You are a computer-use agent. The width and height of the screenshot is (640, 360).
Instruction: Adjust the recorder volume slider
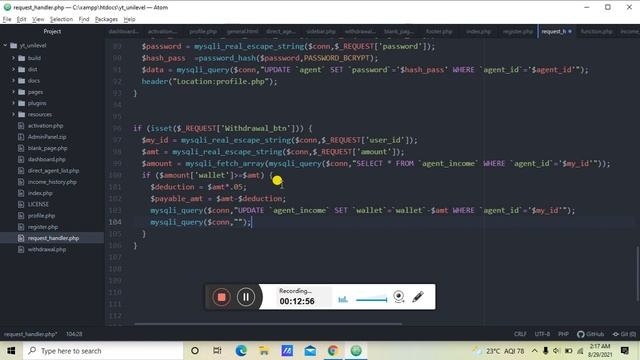coord(371,300)
